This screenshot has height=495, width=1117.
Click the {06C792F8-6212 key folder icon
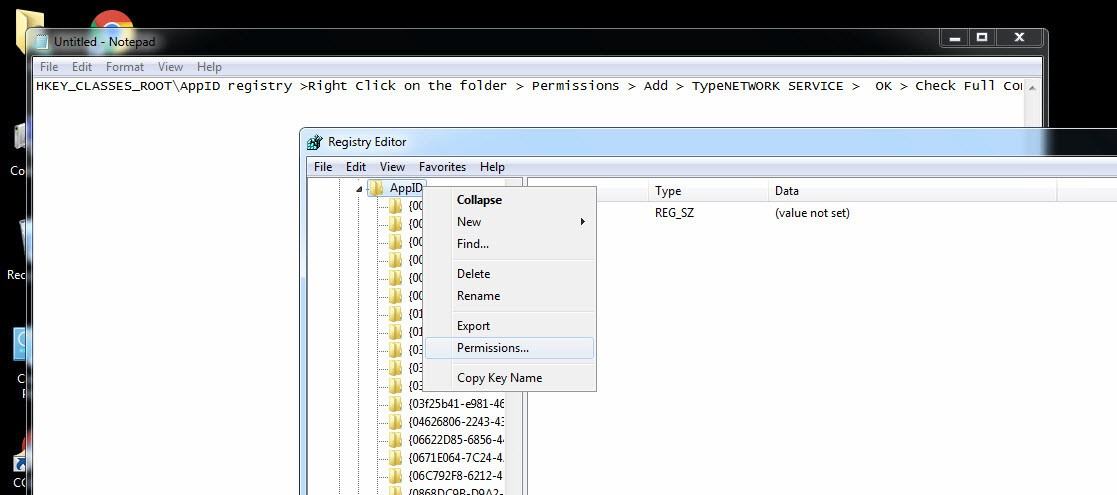pos(395,476)
